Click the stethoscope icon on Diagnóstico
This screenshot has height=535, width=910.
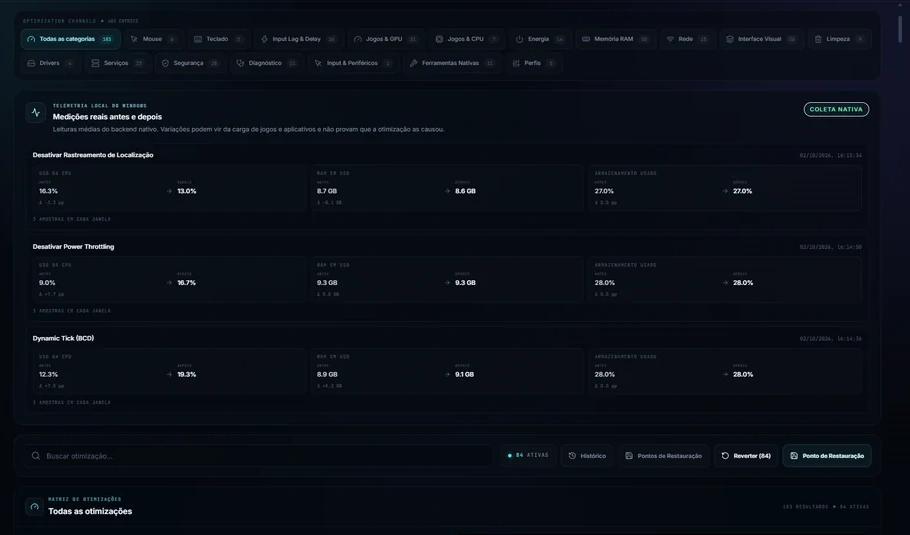pyautogui.click(x=240, y=63)
